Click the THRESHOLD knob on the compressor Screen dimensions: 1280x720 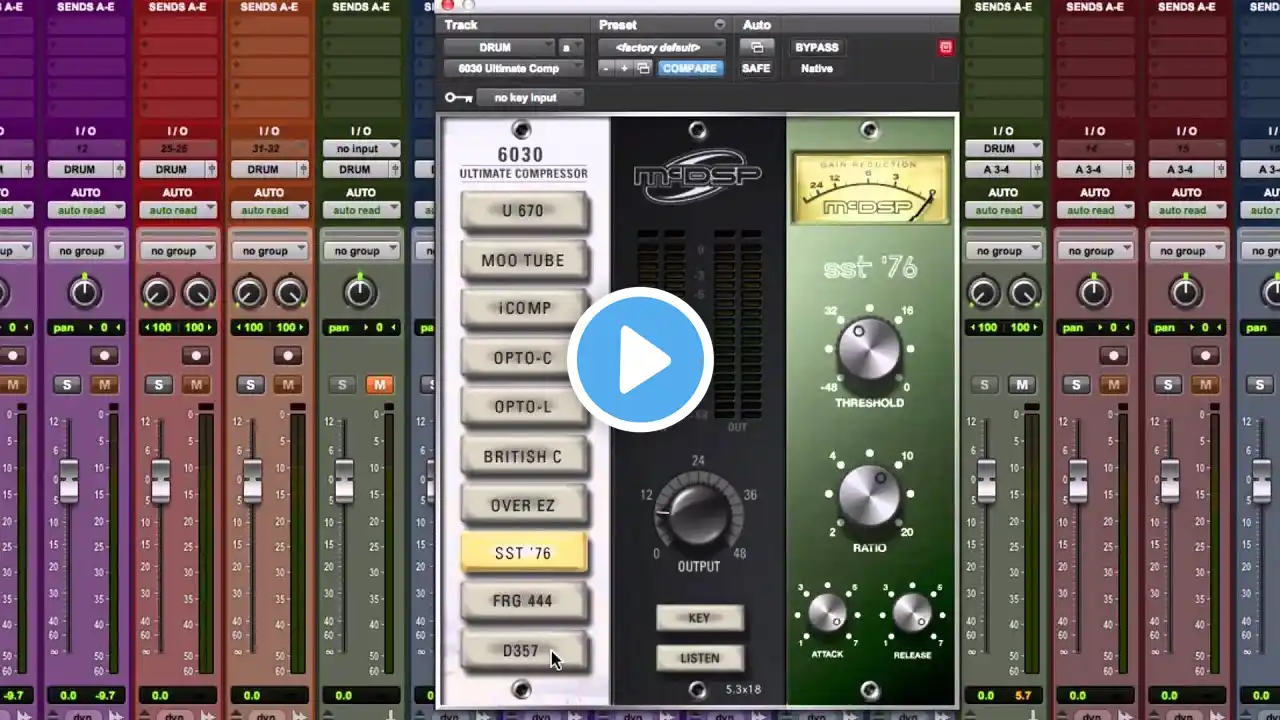tap(869, 350)
